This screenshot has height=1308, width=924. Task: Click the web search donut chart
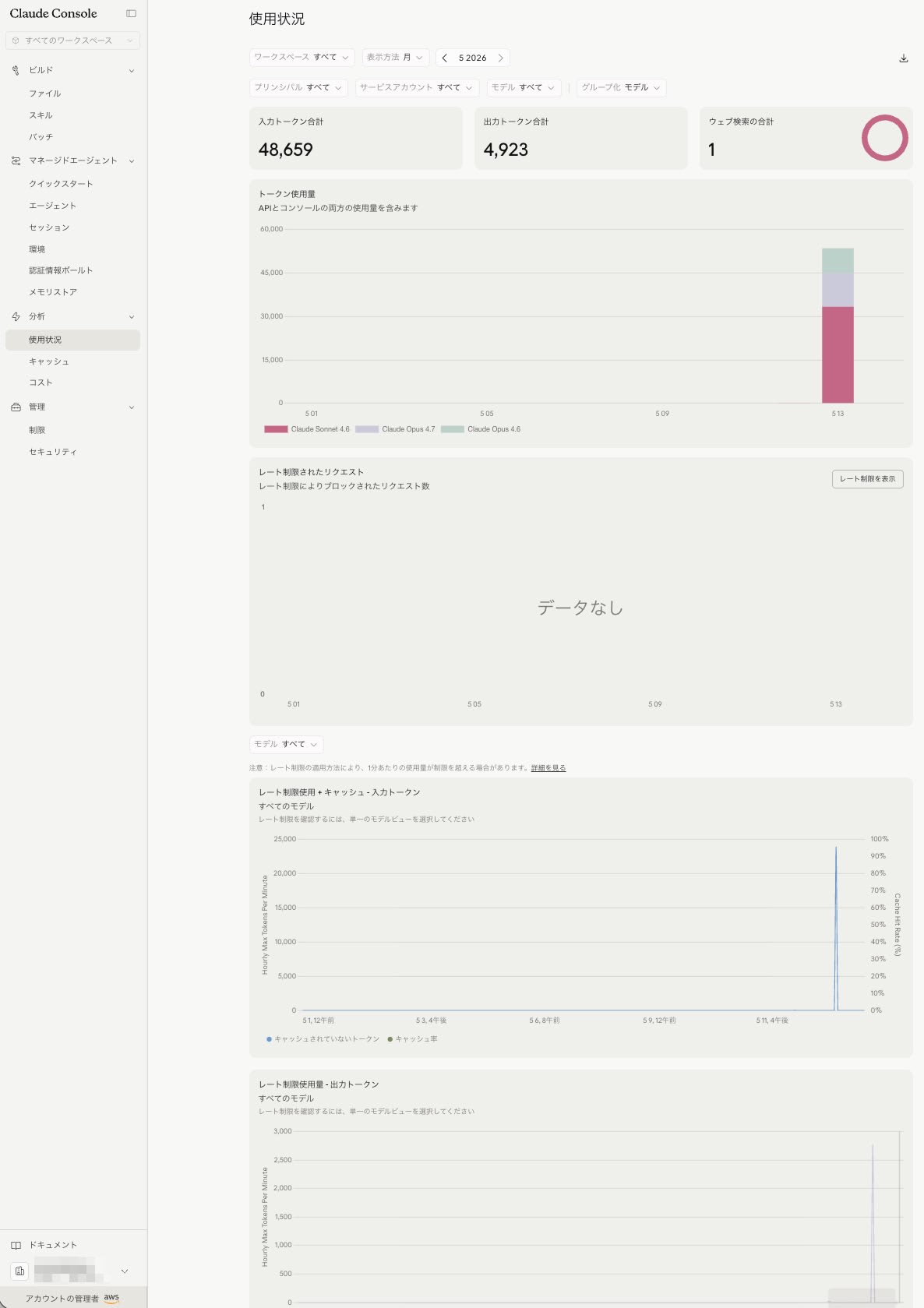click(x=884, y=138)
